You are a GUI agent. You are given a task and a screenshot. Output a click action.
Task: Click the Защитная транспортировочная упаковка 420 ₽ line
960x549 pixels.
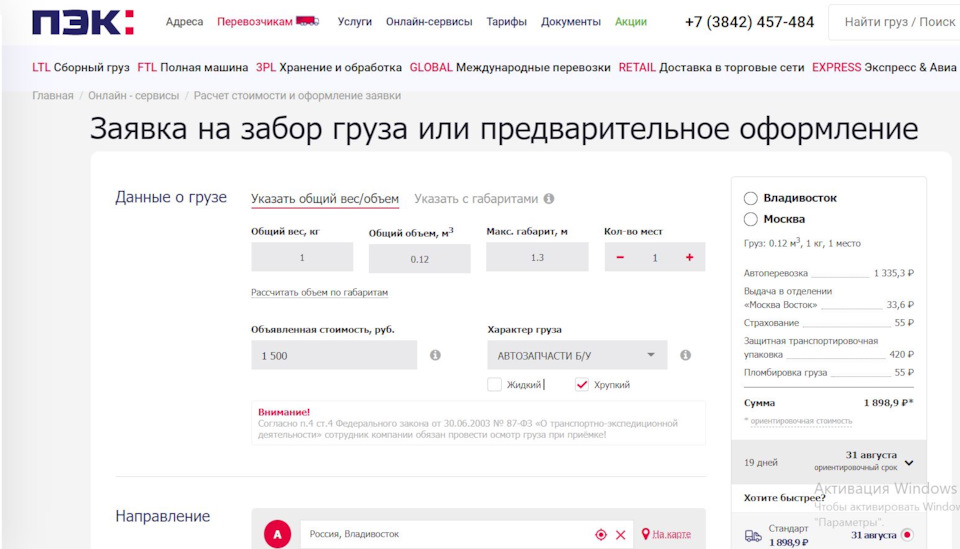click(x=829, y=348)
